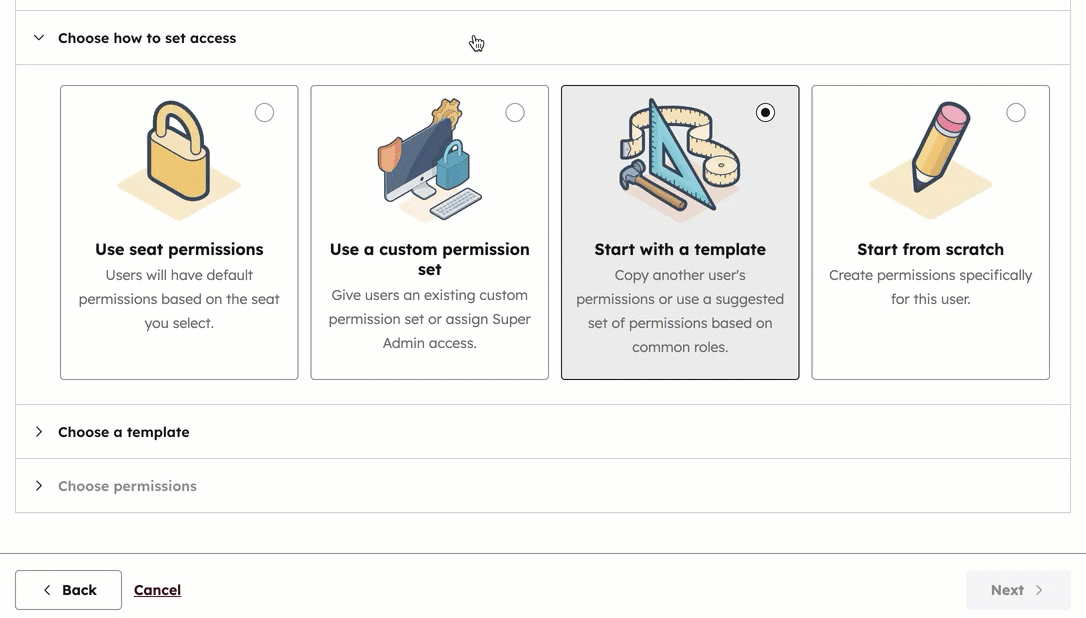The height and width of the screenshot is (618, 1086).
Task: Collapse the Choose how to set access section
Action: 38,38
